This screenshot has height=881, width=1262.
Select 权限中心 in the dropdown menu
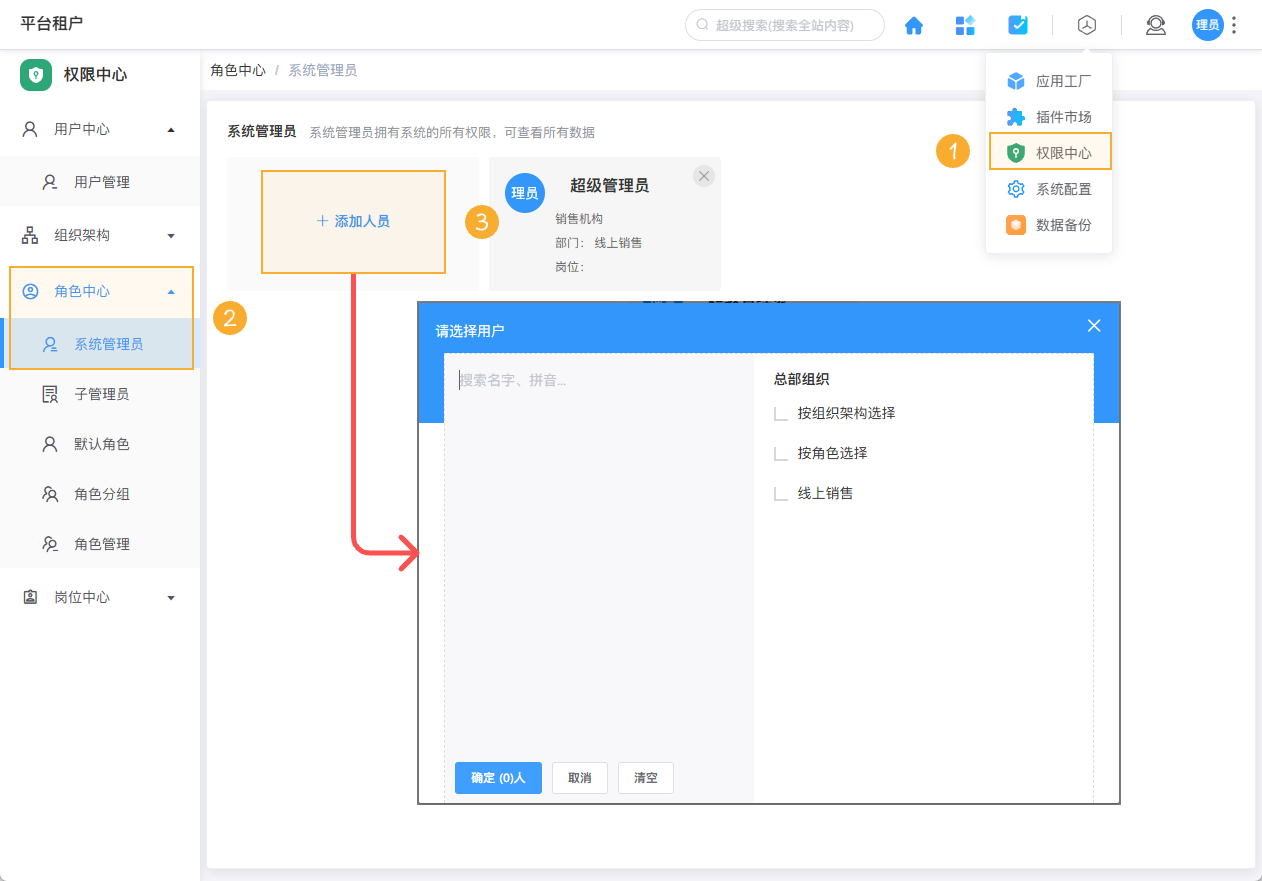(x=1048, y=152)
